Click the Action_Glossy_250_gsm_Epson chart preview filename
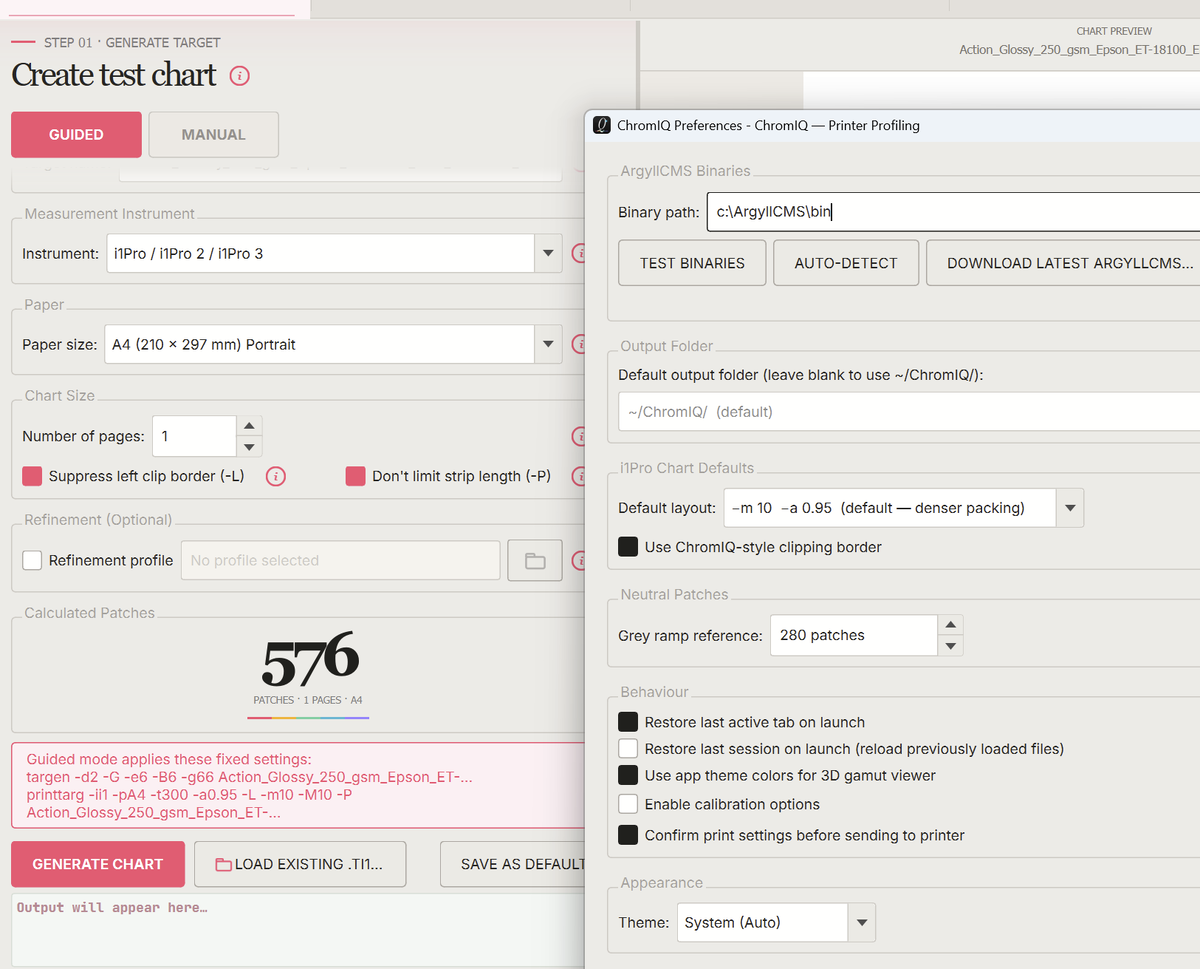This screenshot has height=969, width=1200. pyautogui.click(x=1079, y=50)
